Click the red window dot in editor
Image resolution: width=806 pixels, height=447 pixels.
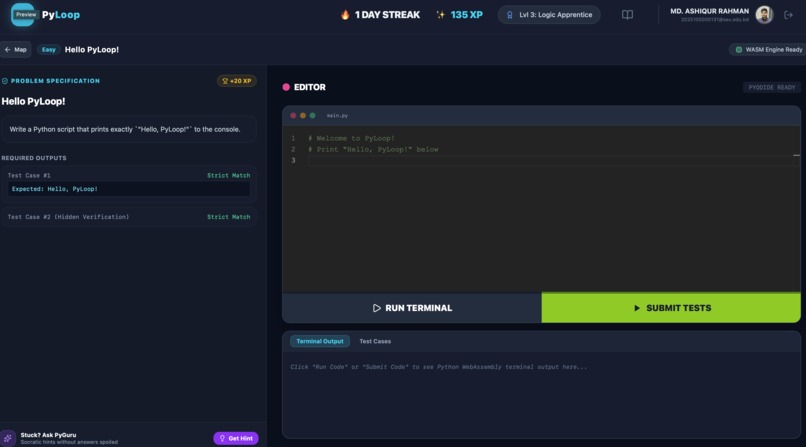293,116
